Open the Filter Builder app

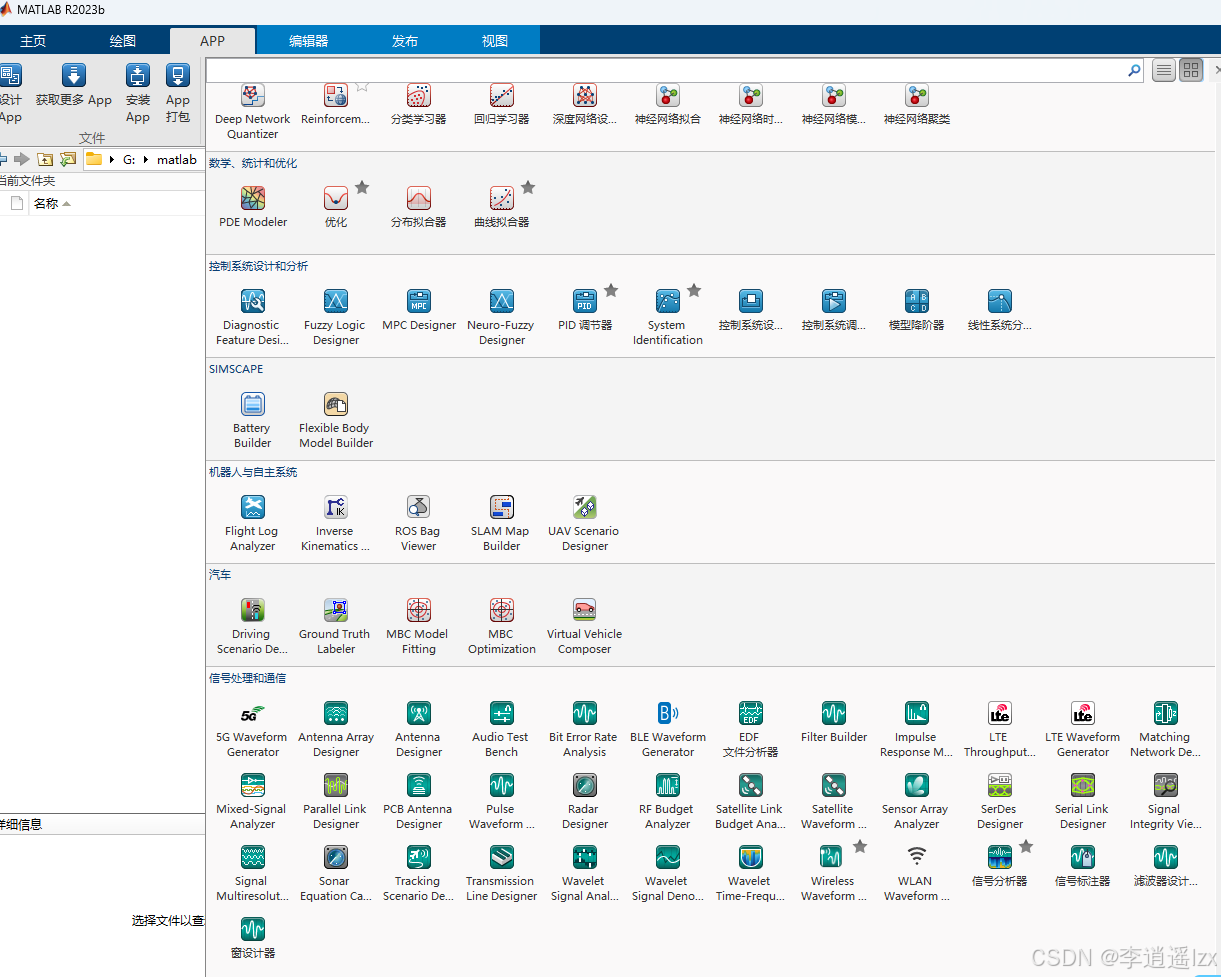tap(834, 722)
